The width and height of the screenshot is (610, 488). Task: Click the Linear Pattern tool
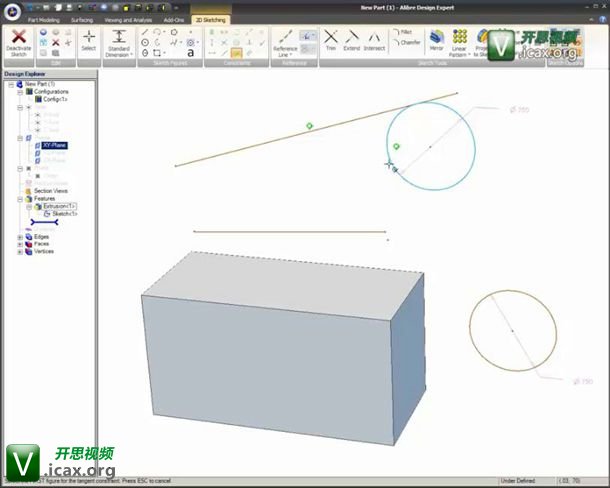(x=459, y=43)
